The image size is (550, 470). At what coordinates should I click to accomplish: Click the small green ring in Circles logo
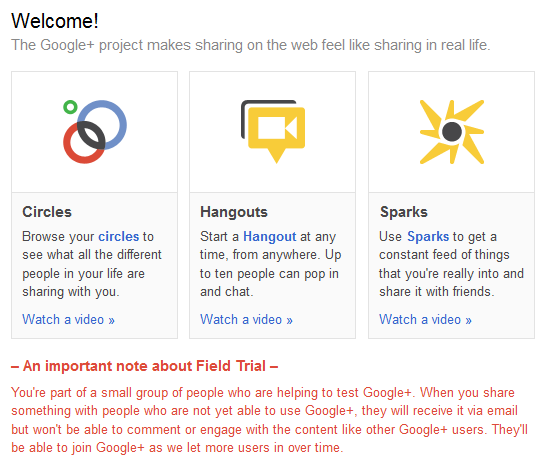70,107
